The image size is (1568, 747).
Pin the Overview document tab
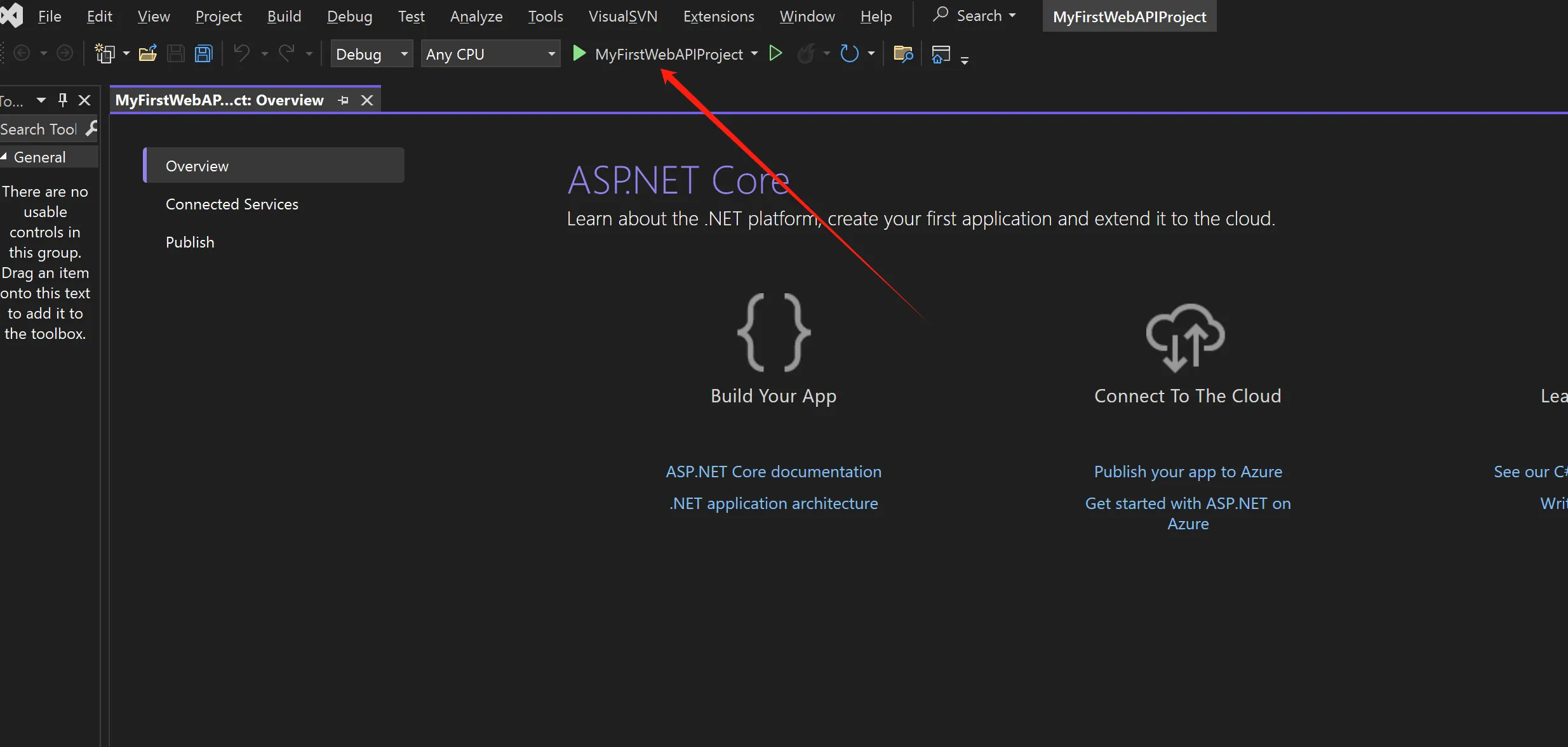(344, 100)
